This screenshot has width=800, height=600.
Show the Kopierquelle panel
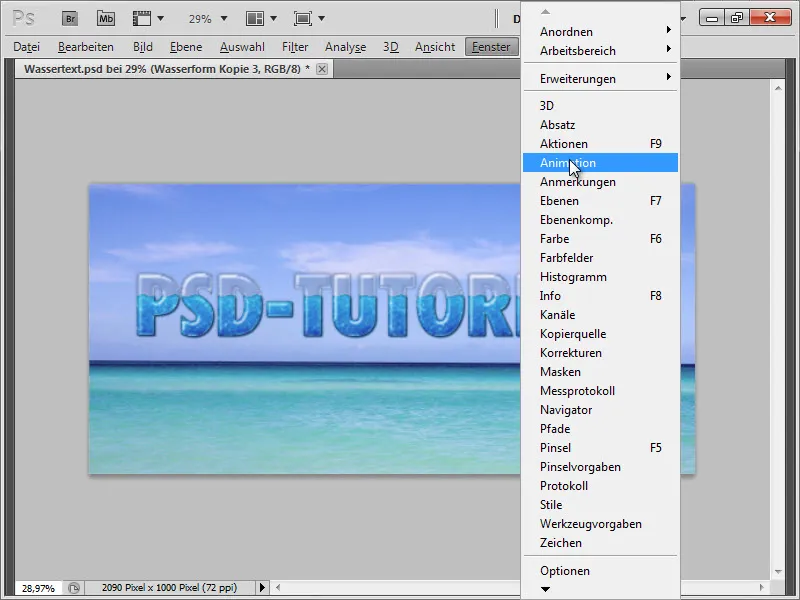pos(601,334)
